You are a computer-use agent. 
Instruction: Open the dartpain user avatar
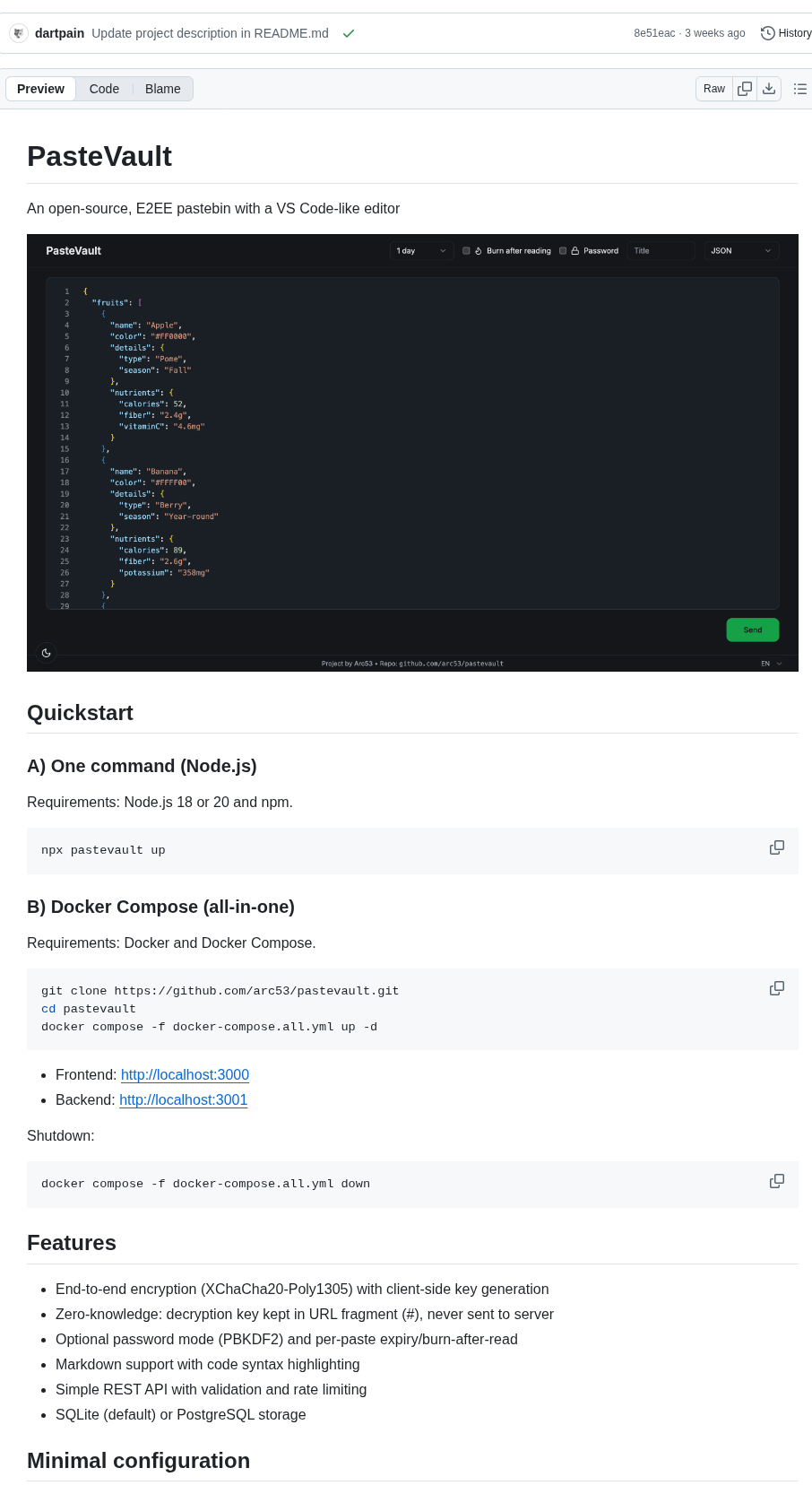pos(18,33)
